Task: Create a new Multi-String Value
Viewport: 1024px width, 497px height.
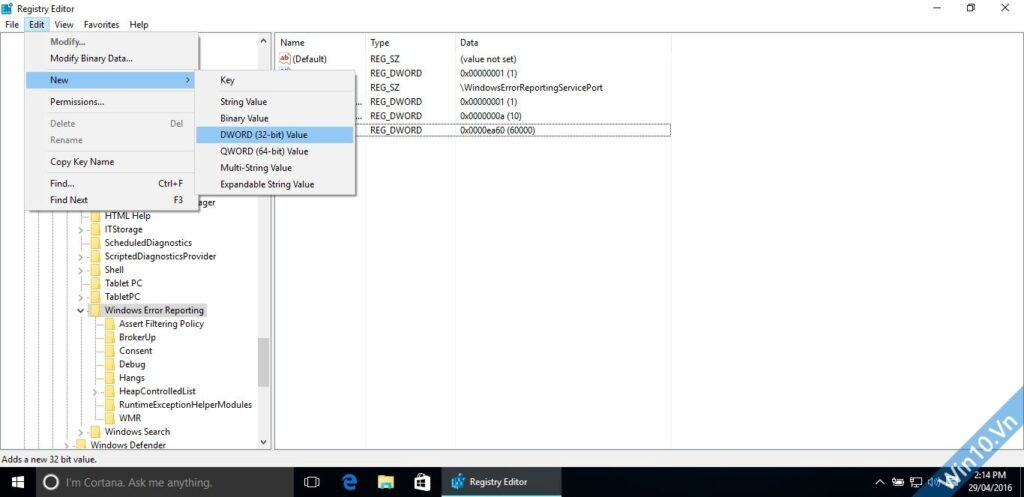Action: [275, 168]
